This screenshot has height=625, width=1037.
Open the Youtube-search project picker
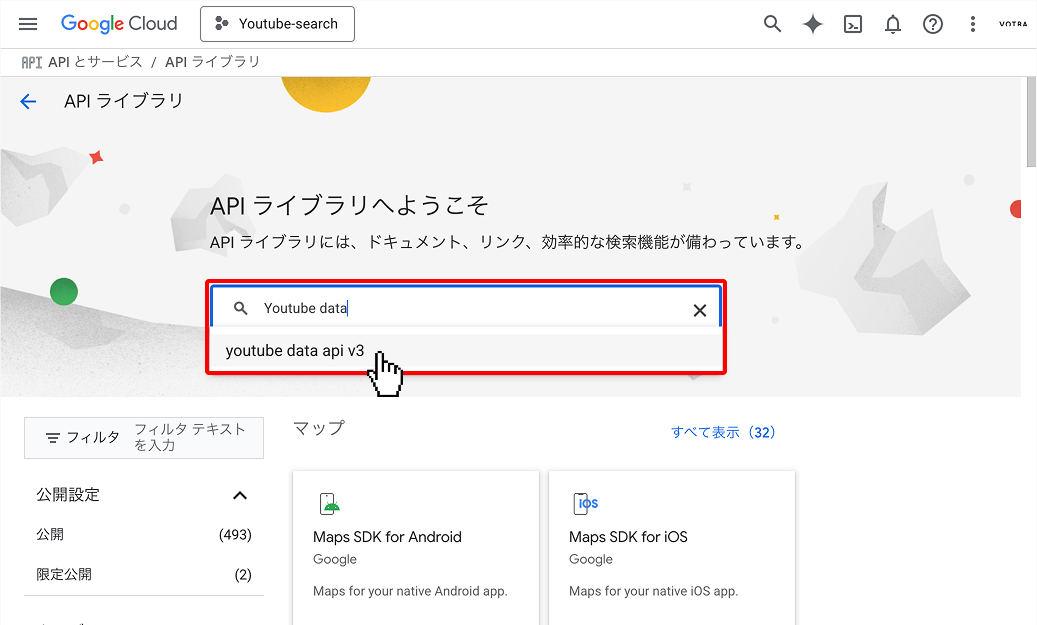[x=277, y=24]
